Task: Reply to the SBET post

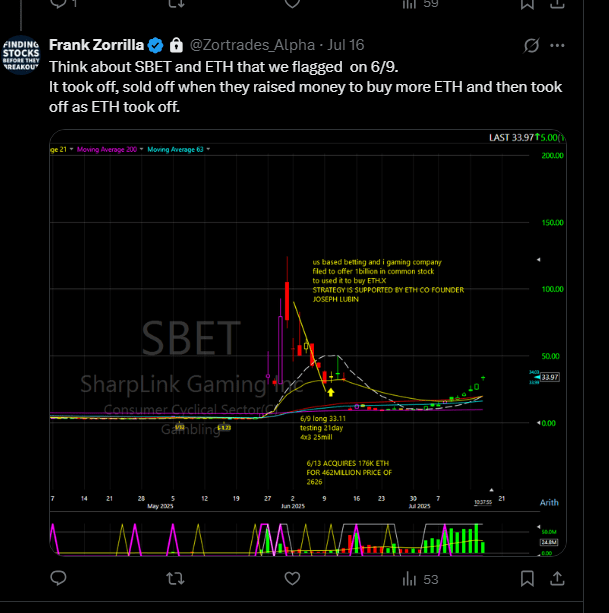Action: (59, 578)
